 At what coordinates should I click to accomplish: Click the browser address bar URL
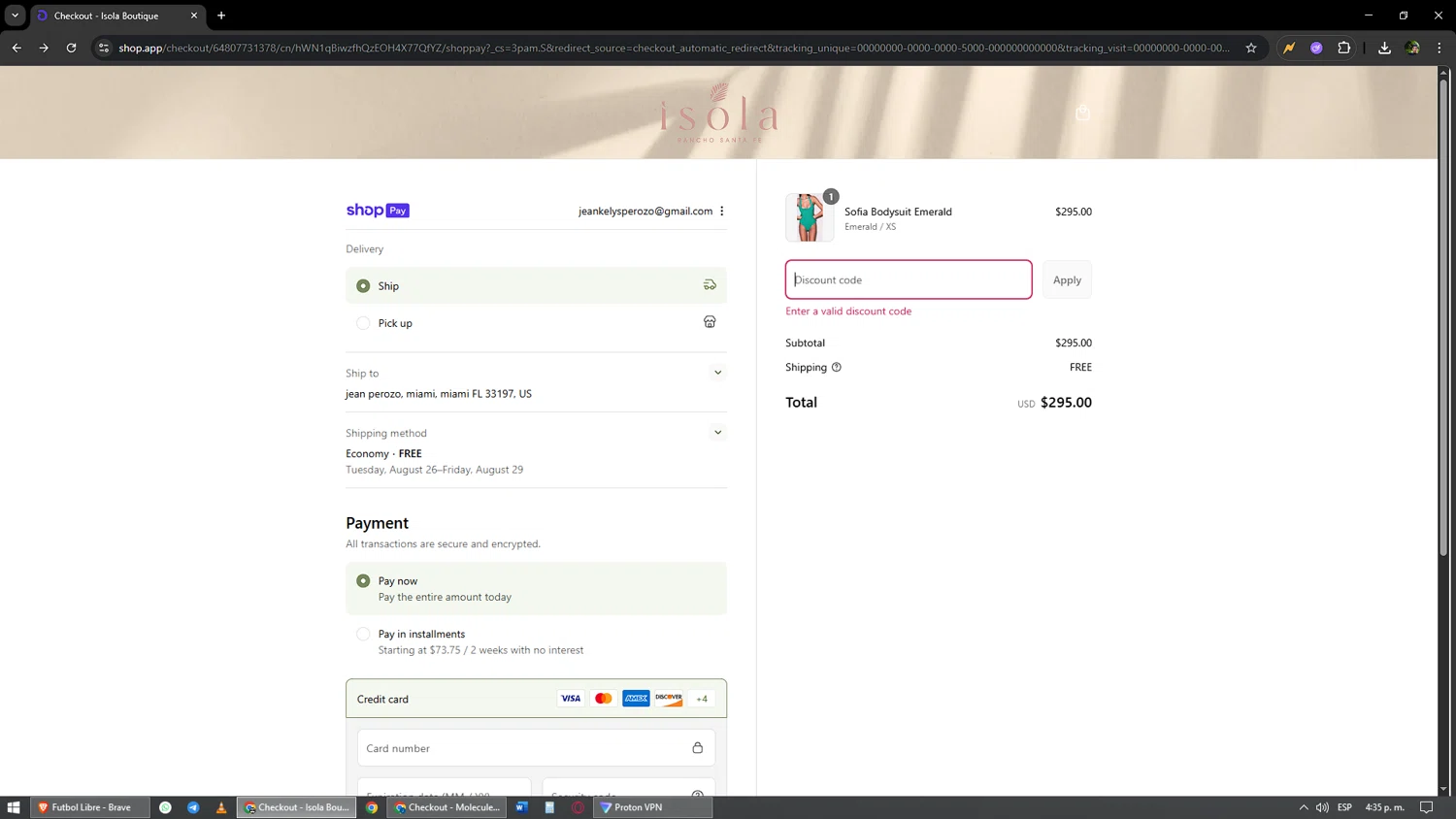[x=674, y=48]
